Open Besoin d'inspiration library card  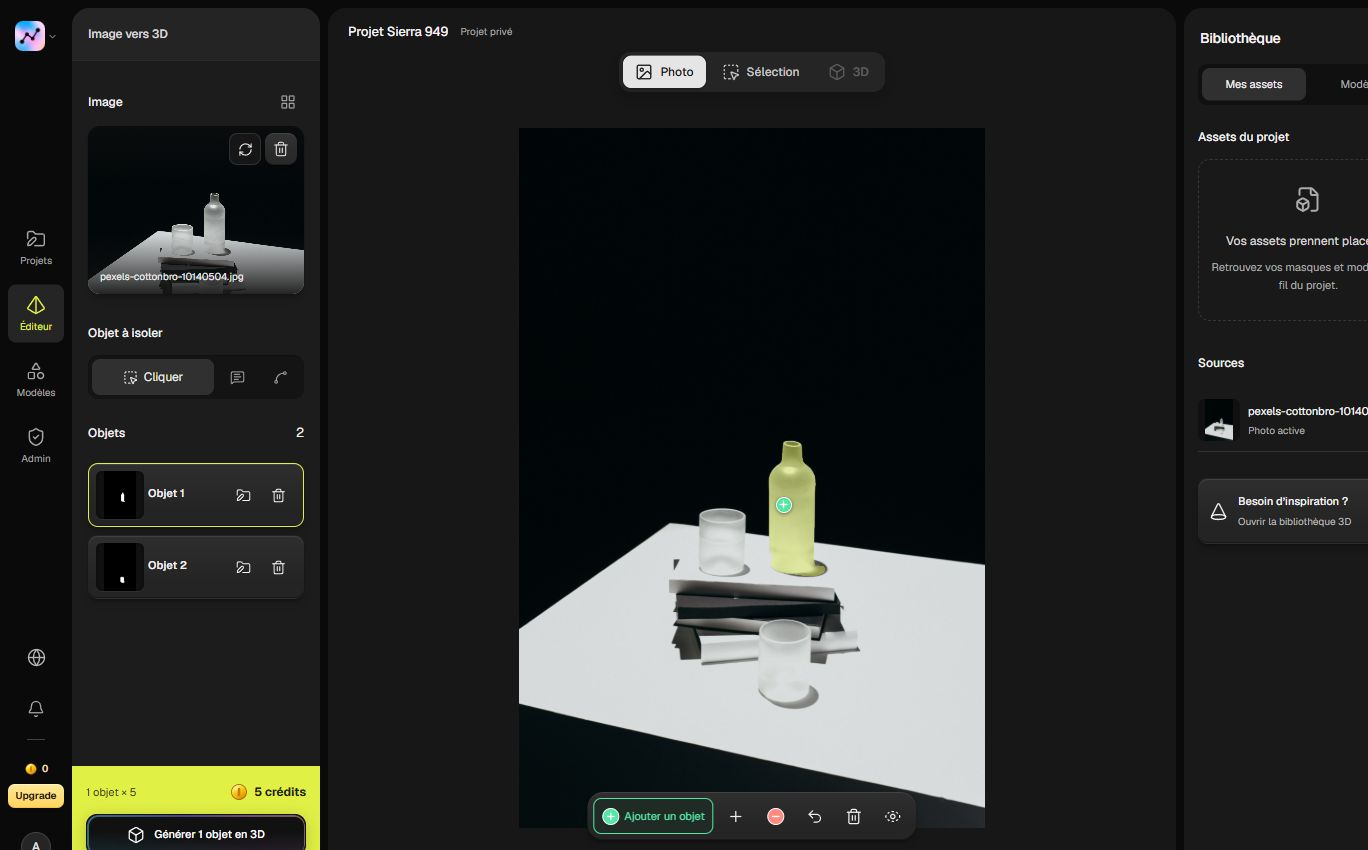point(1283,511)
